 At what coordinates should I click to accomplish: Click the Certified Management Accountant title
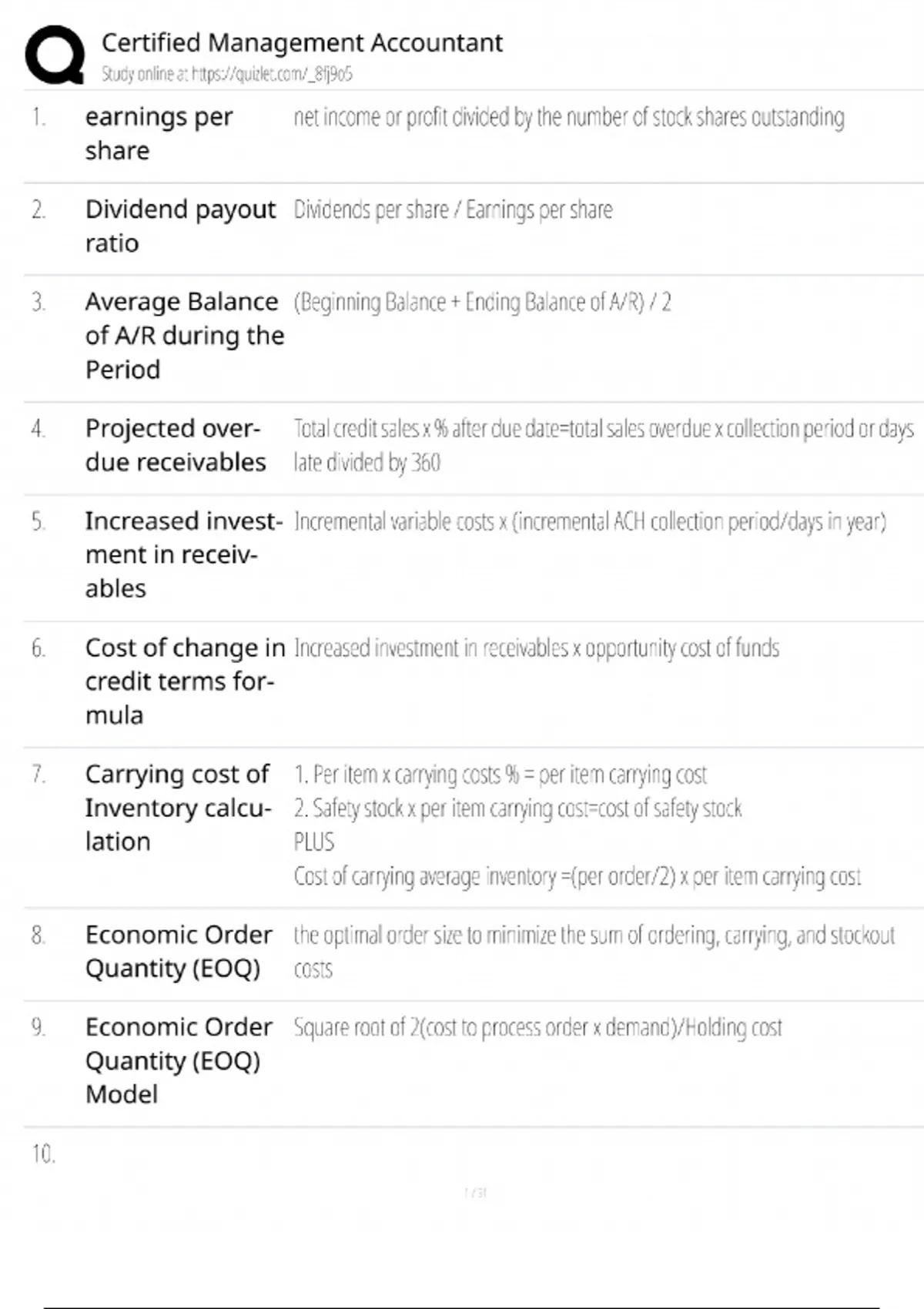pyautogui.click(x=302, y=42)
